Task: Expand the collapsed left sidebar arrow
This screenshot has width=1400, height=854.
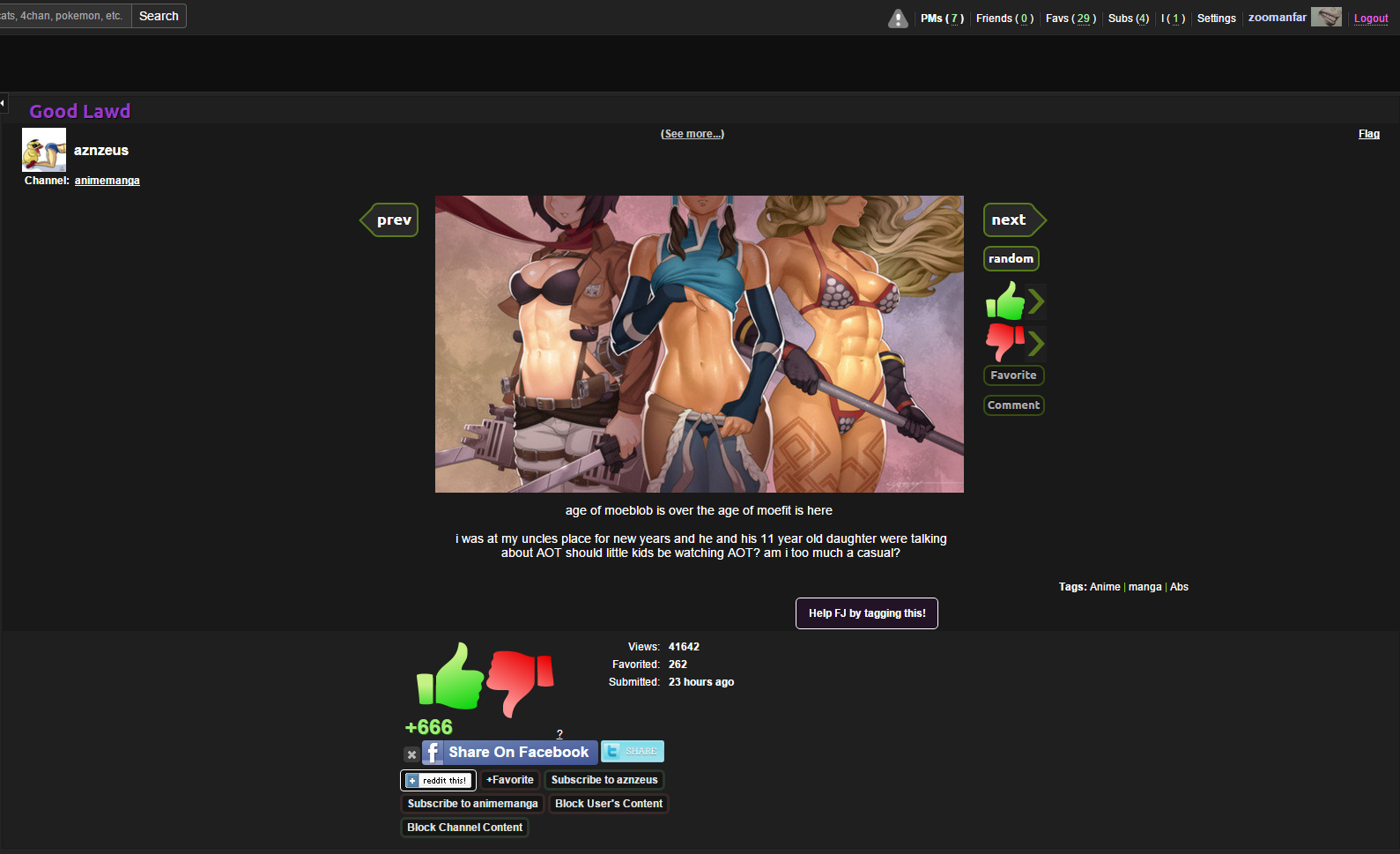Action: 3,103
